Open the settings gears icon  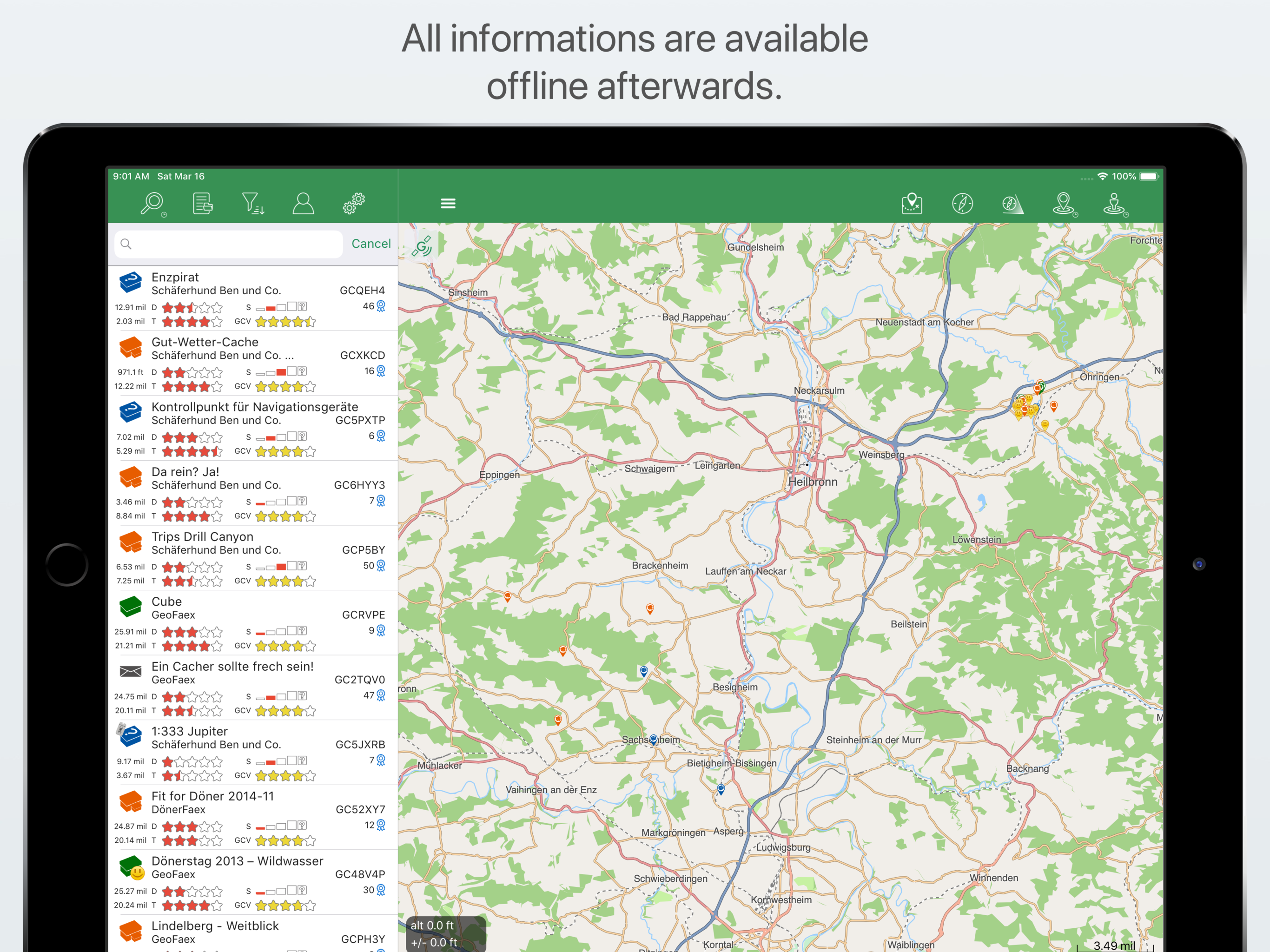354,203
